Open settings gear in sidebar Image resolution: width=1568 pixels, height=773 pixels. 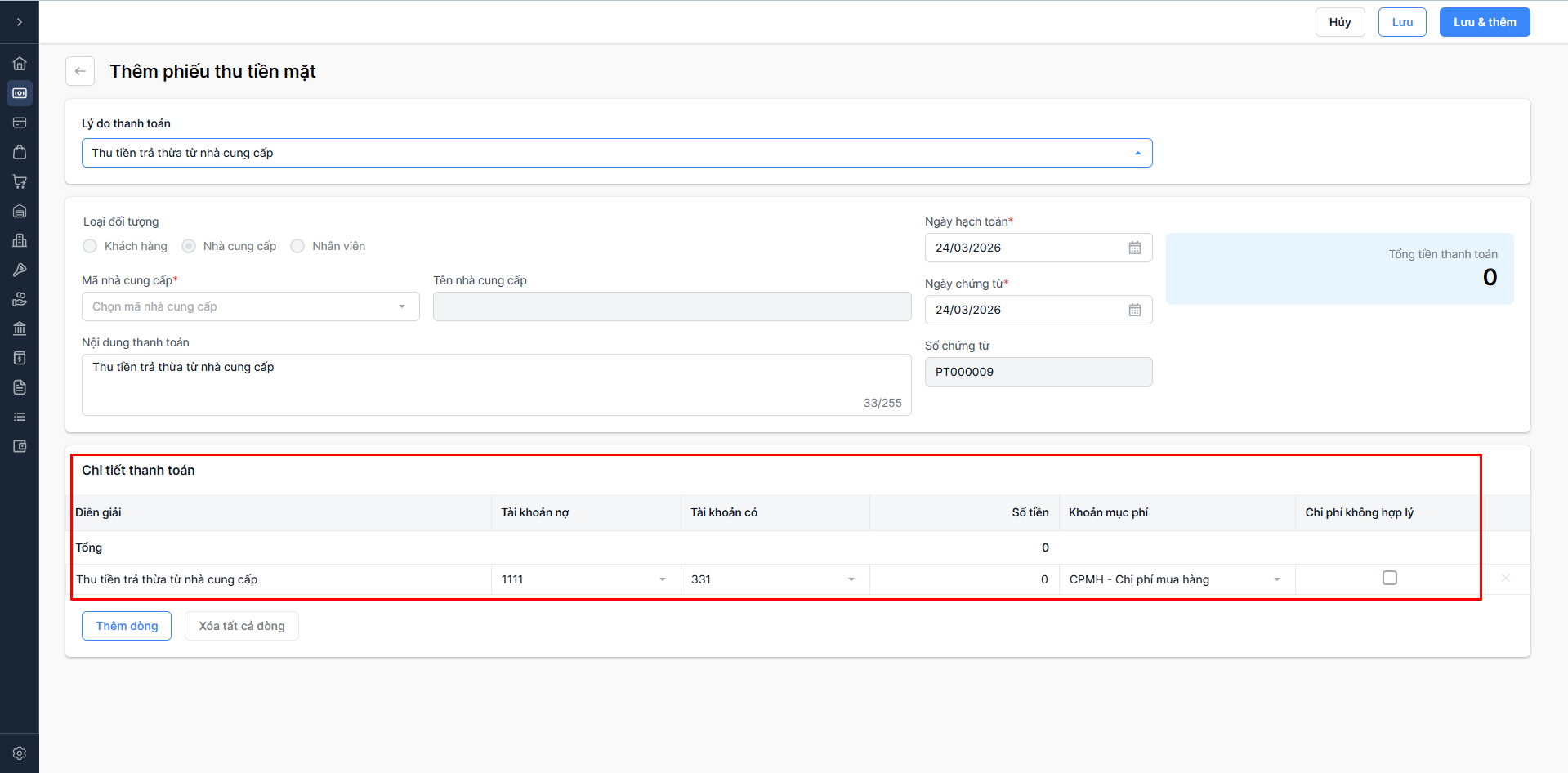coord(20,753)
